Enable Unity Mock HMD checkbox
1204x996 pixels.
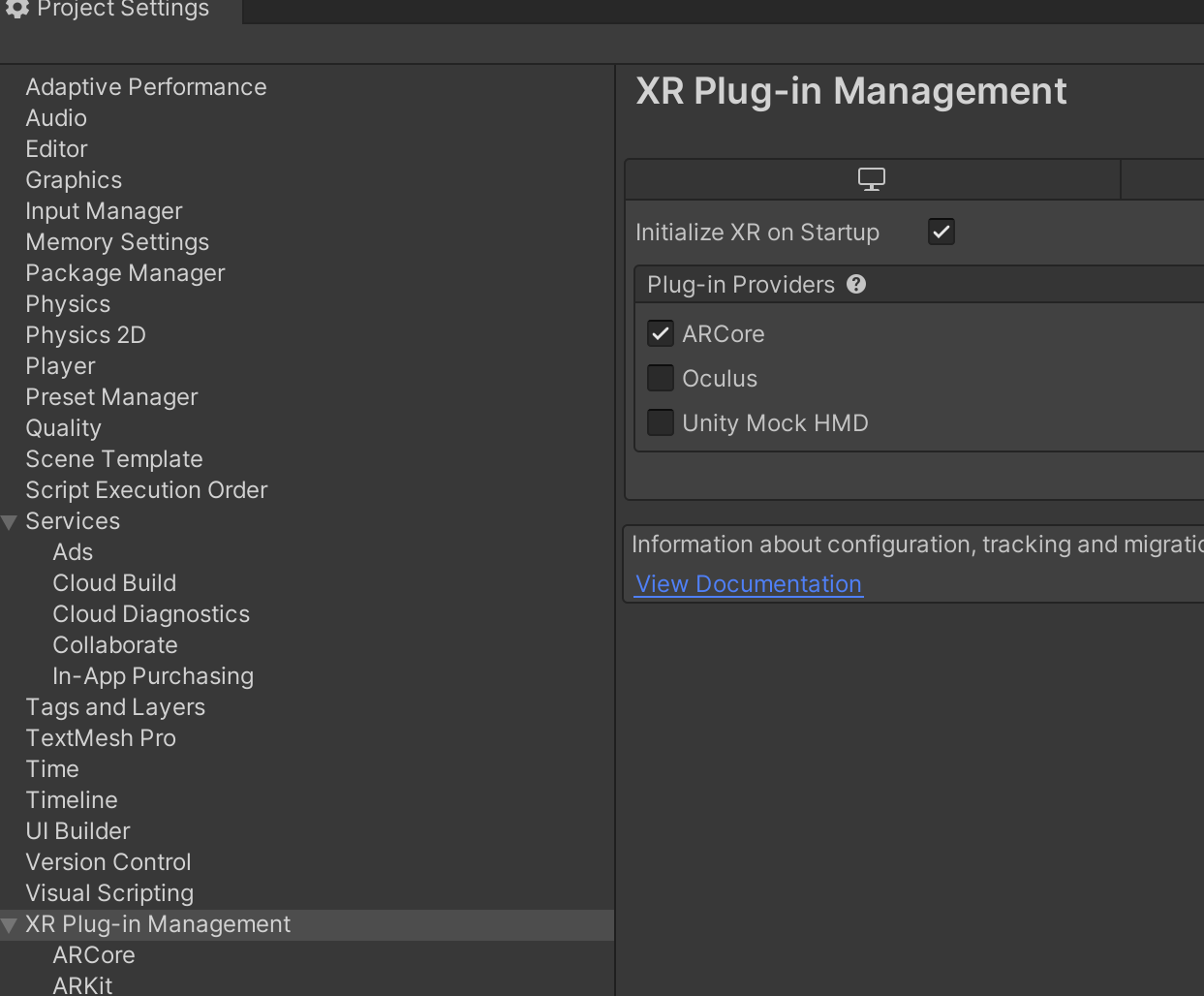pos(661,423)
